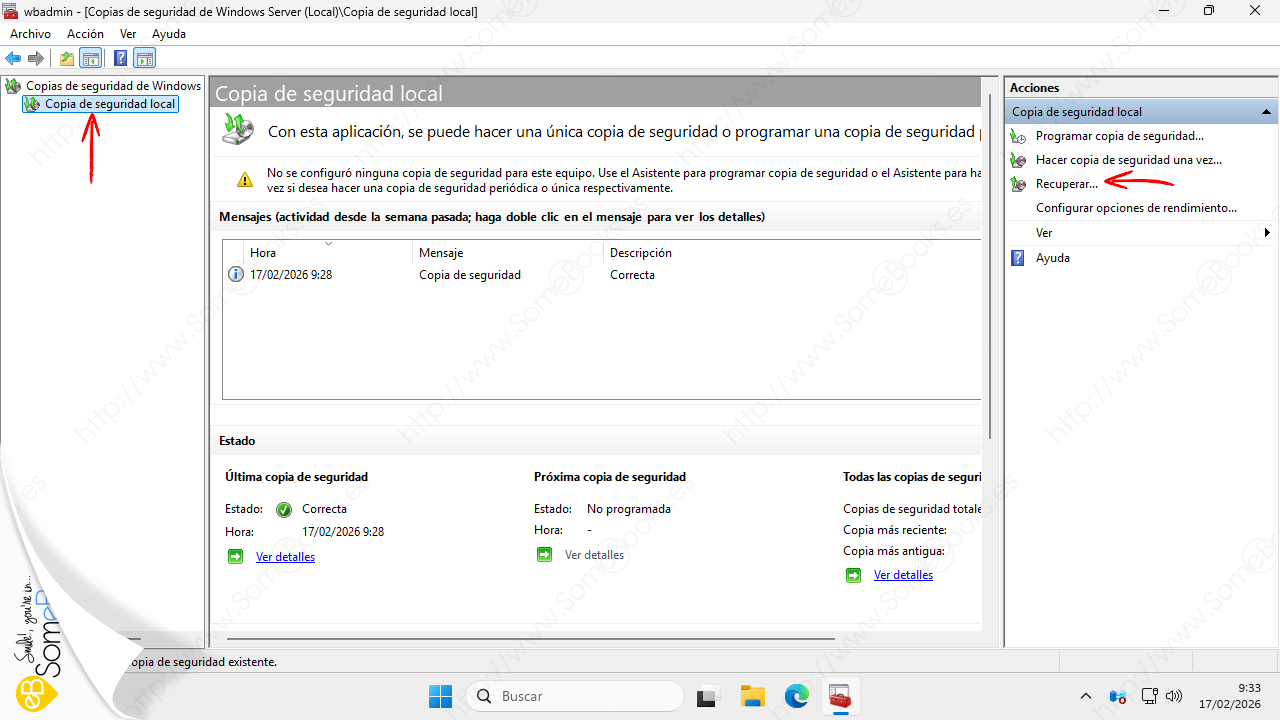
Task: Click the Back arrow in the toolbar
Action: pyautogui.click(x=13, y=59)
